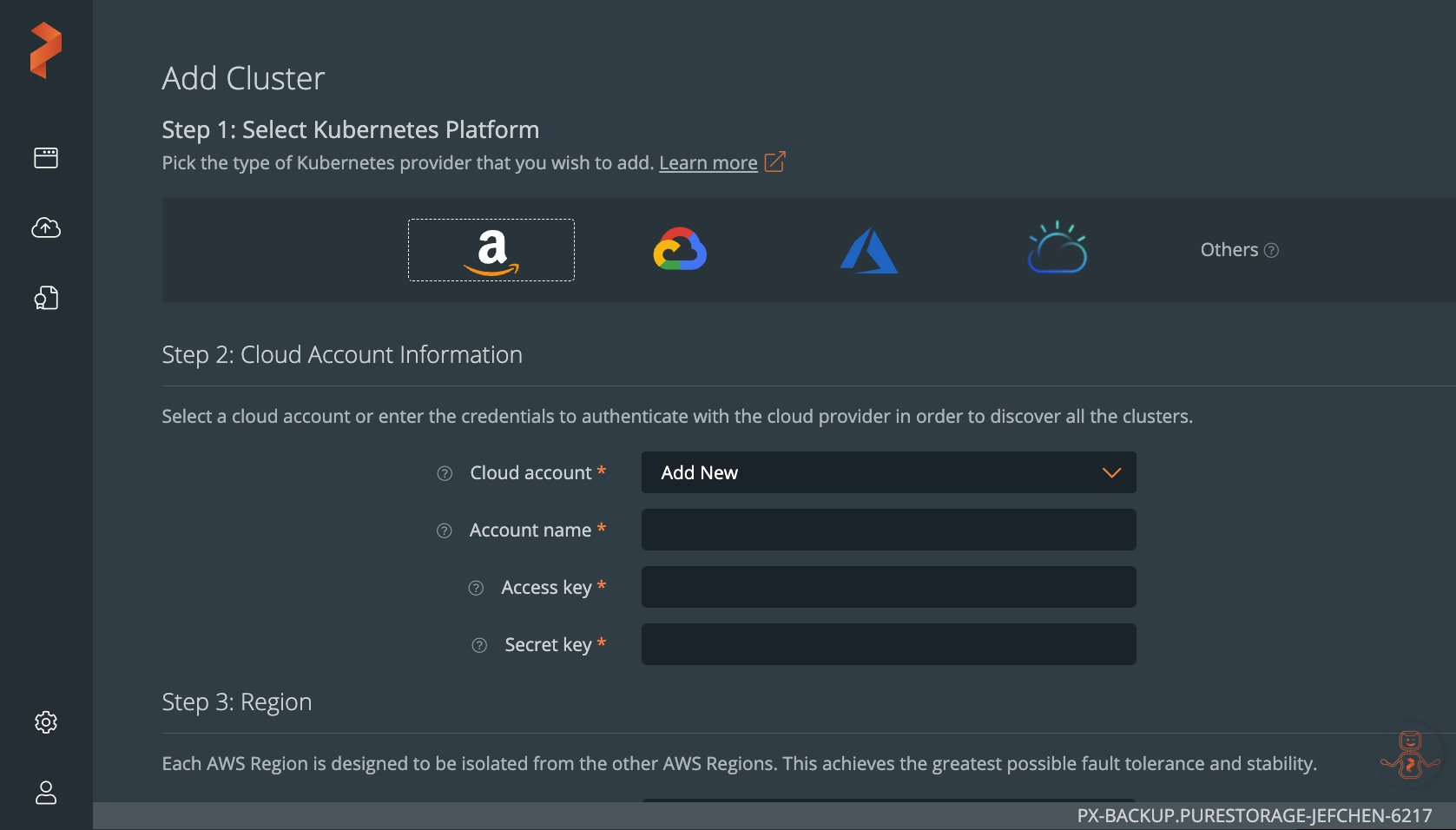
Task: Select Add New in the cloud account selector
Action: coord(700,472)
